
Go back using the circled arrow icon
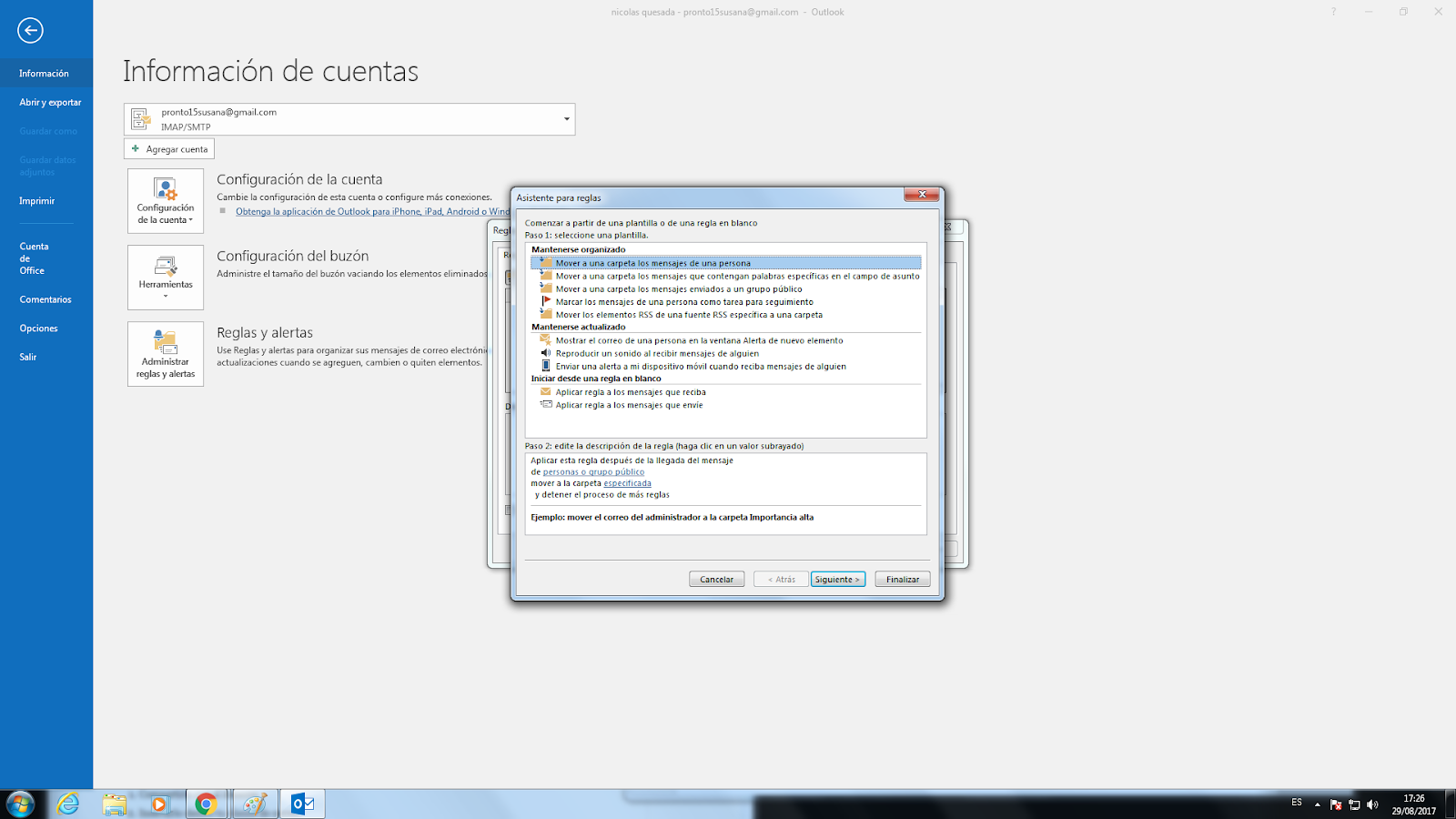(x=30, y=30)
